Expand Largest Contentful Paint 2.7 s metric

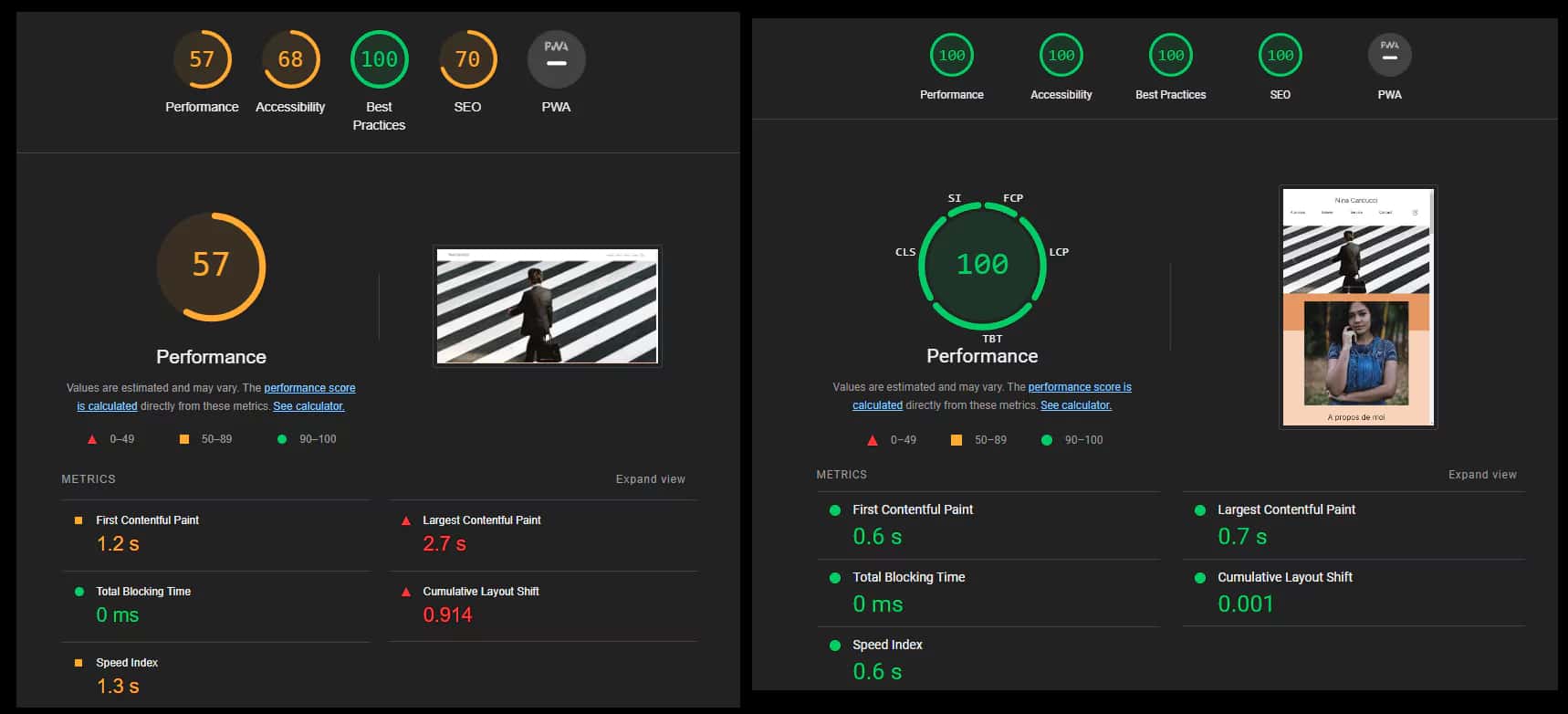click(543, 535)
